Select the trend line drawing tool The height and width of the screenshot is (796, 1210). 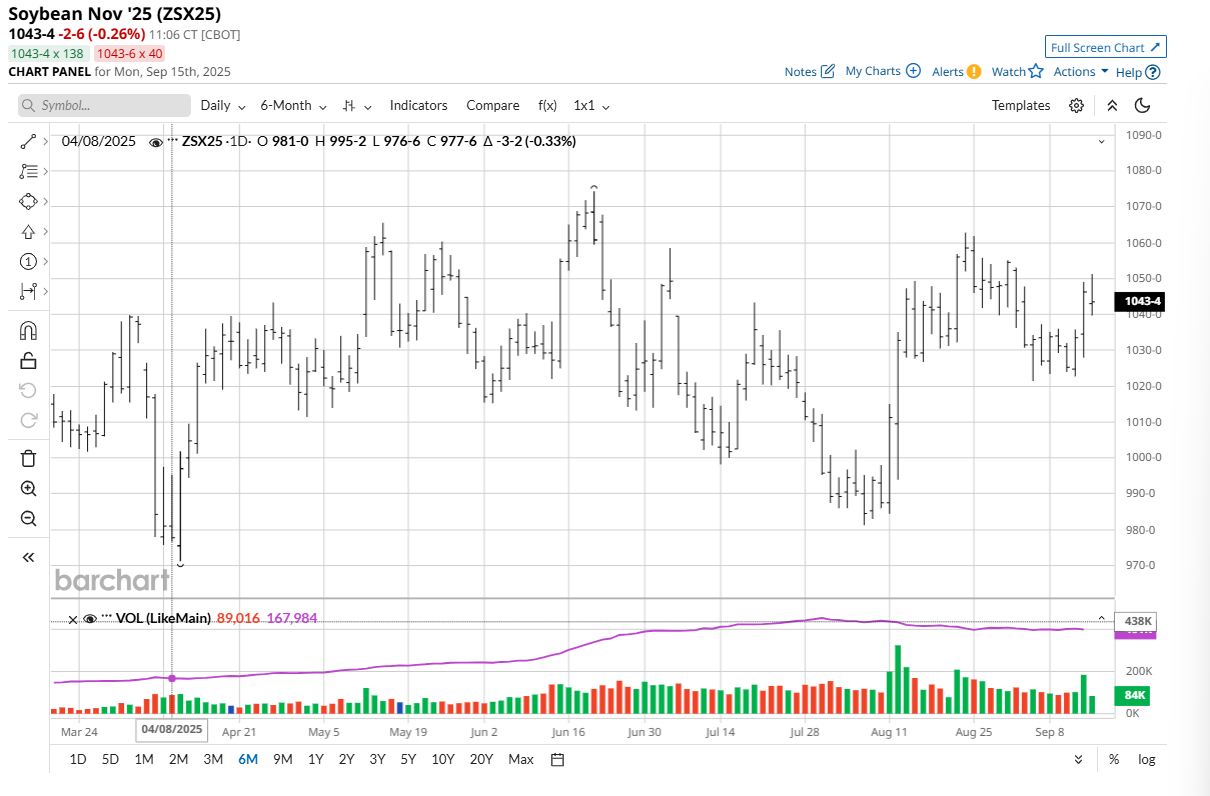click(28, 143)
